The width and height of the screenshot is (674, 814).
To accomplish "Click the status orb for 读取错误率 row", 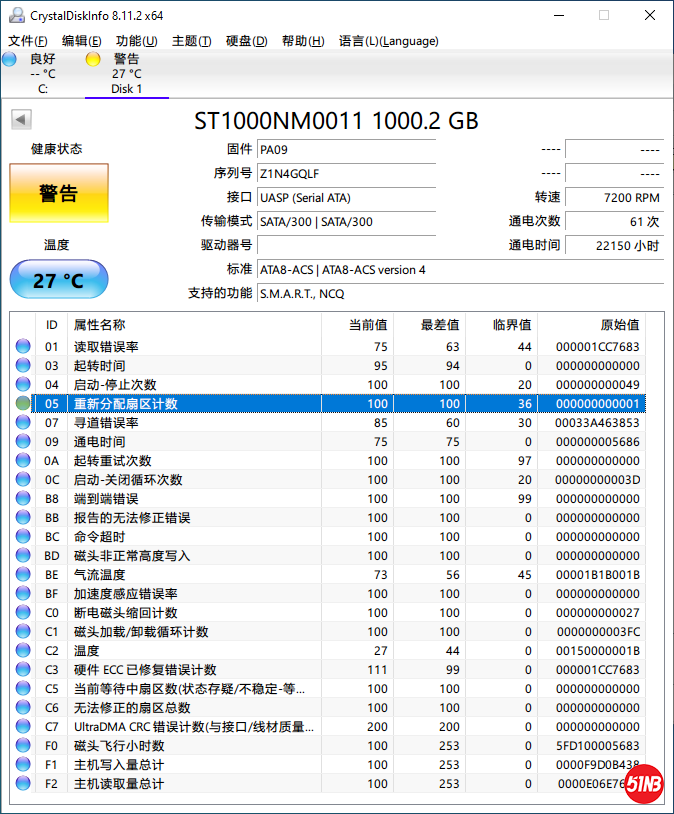I will coord(23,347).
